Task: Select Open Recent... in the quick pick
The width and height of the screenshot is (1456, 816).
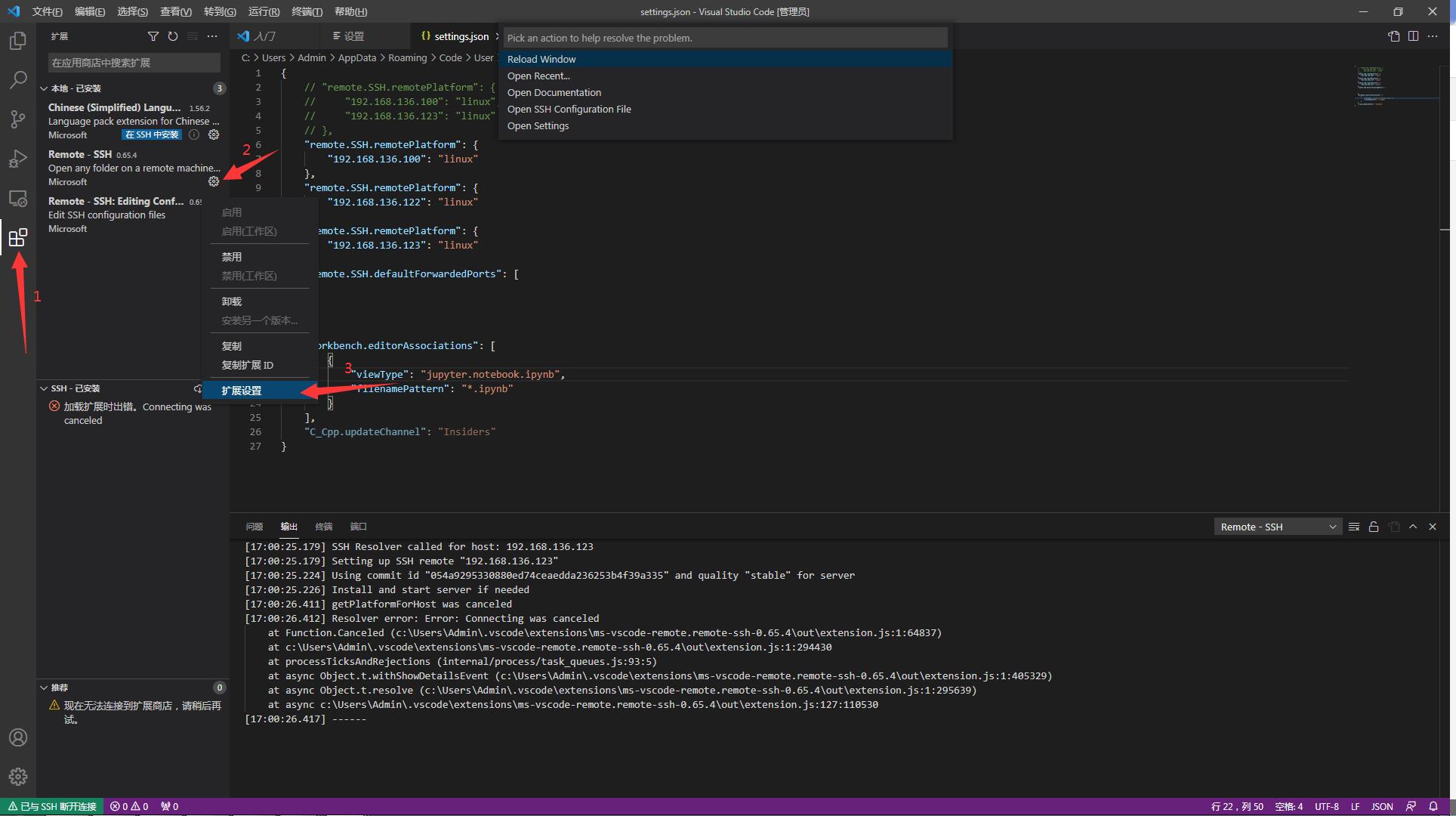Action: pyautogui.click(x=725, y=76)
